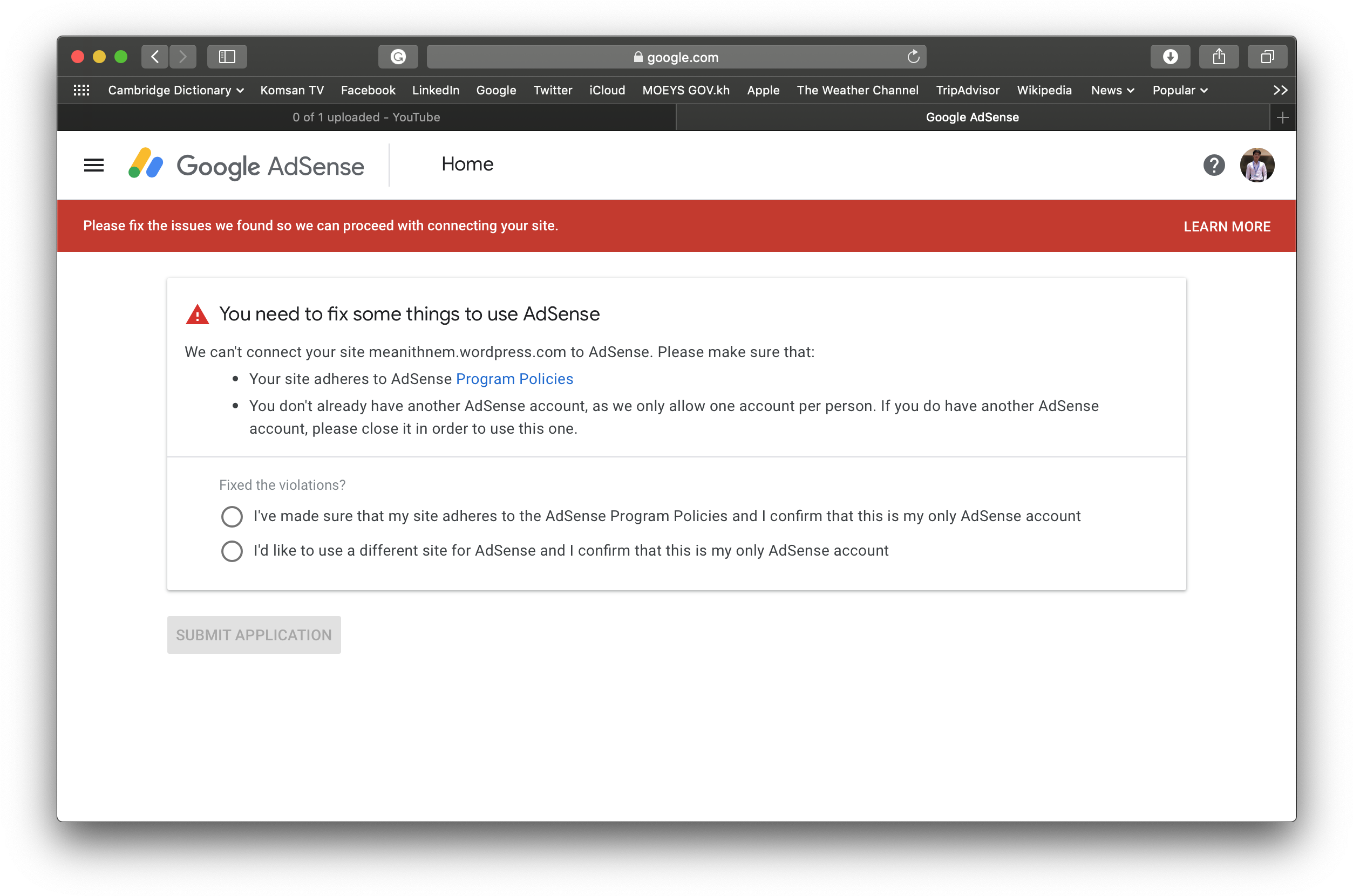Screen dimensions: 1353x896
Task: Open Komsan TV bookmark
Action: [x=291, y=90]
